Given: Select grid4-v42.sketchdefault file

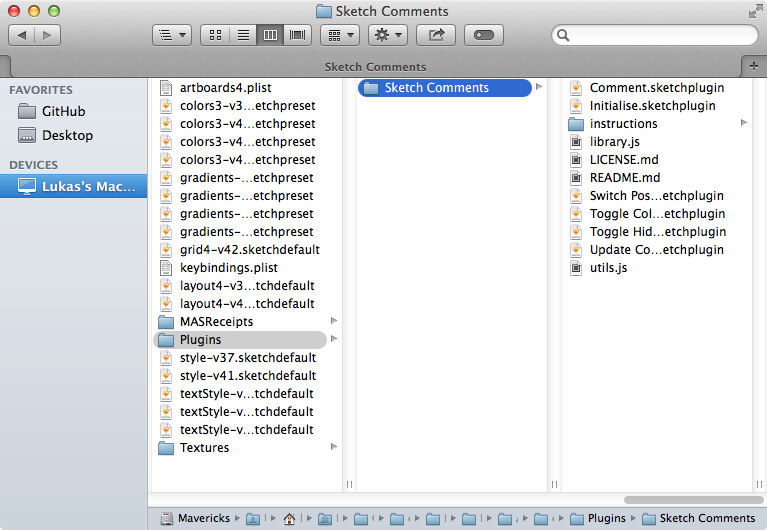Looking at the screenshot, I should click(247, 250).
